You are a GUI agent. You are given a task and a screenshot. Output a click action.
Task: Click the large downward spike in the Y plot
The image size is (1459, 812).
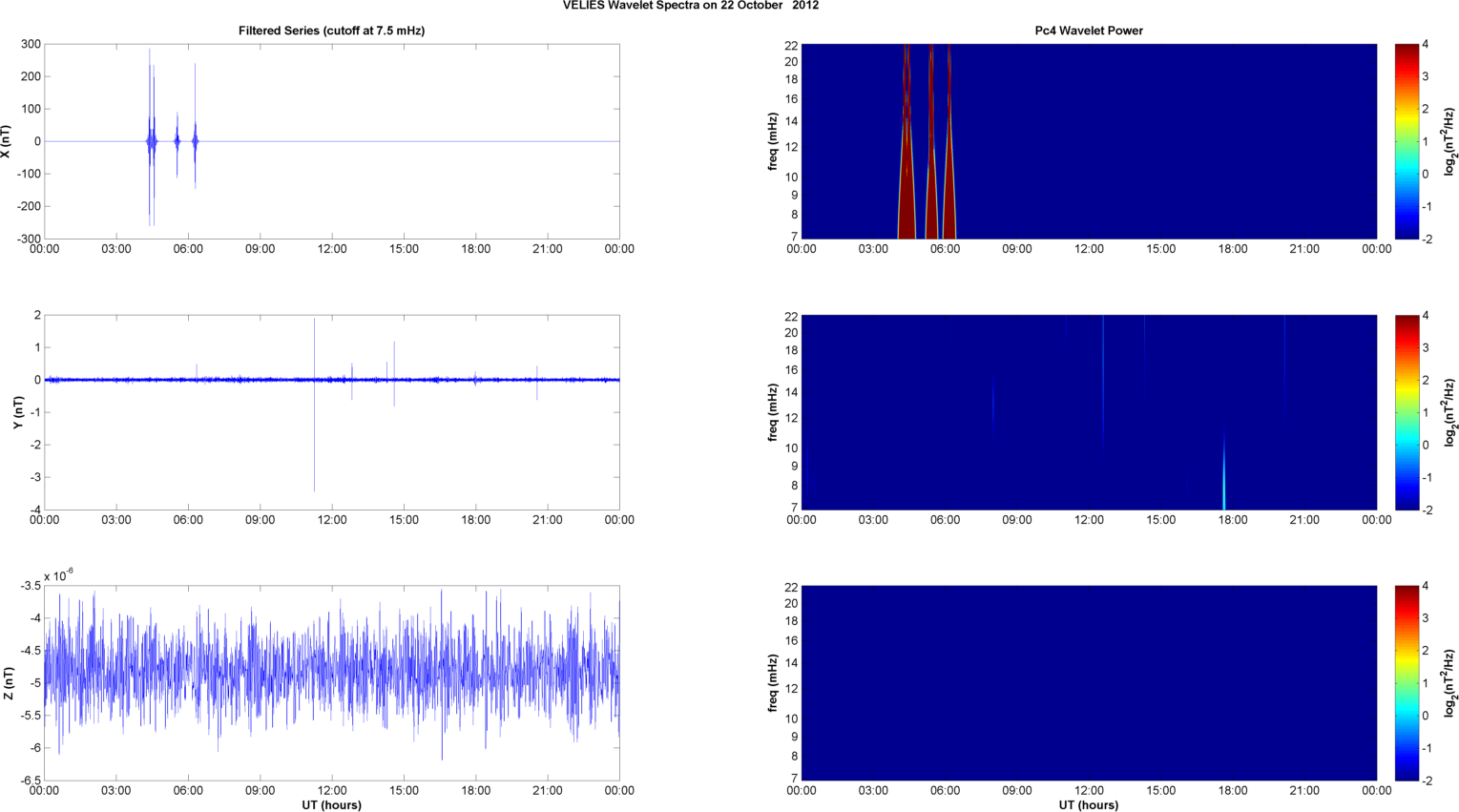click(314, 458)
